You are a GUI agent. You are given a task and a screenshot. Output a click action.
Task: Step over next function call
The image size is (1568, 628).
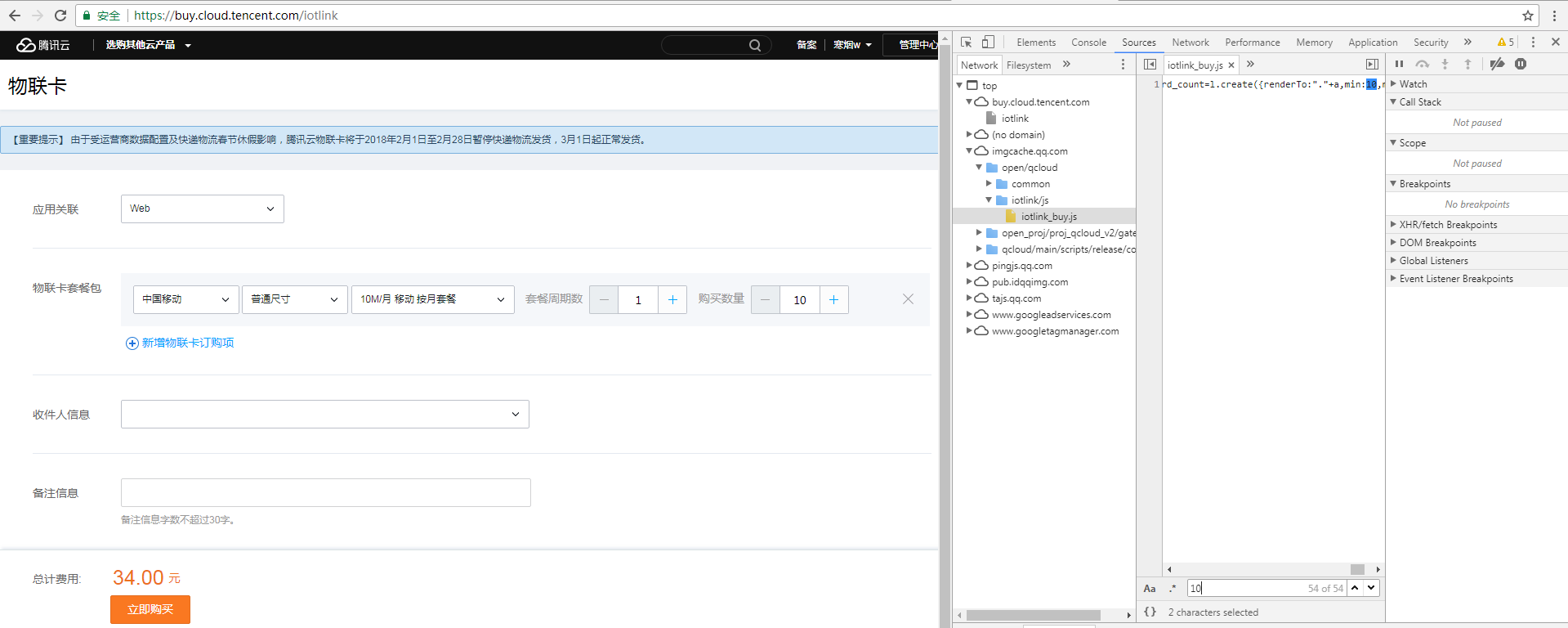tap(1423, 64)
